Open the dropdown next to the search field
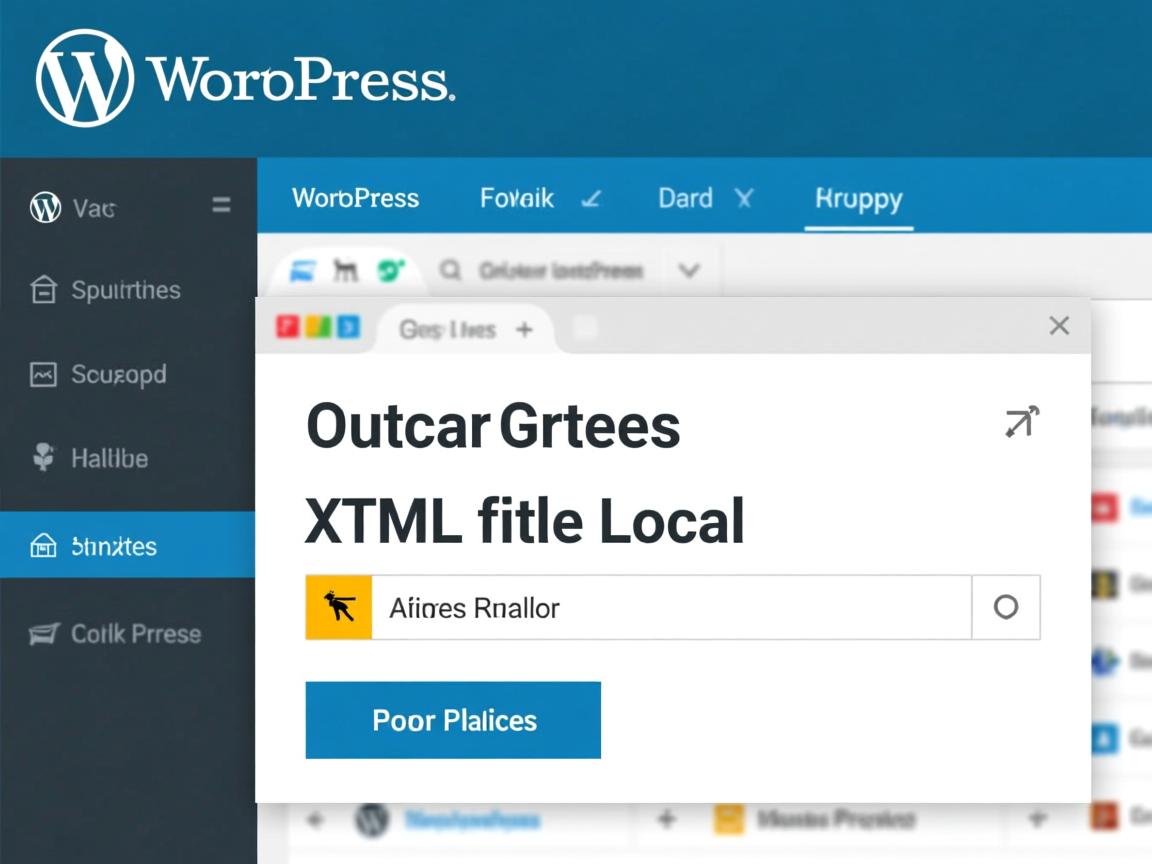This screenshot has height=864, width=1152. coord(688,270)
